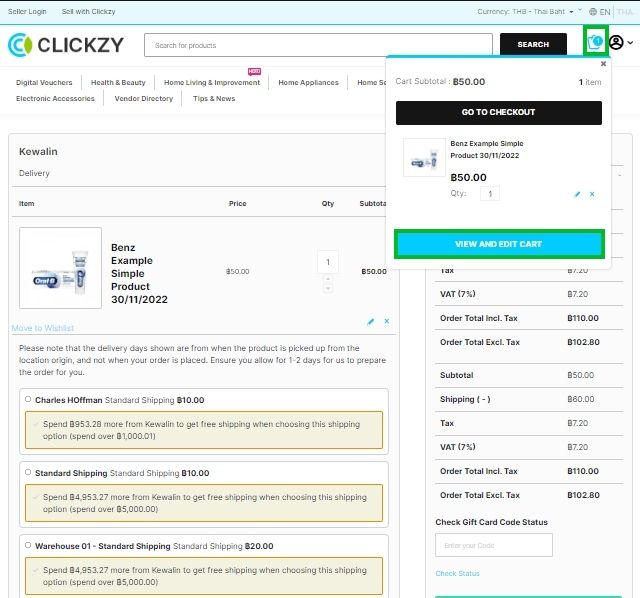Open the user account icon menu
This screenshot has height=598, width=640.
[x=616, y=42]
